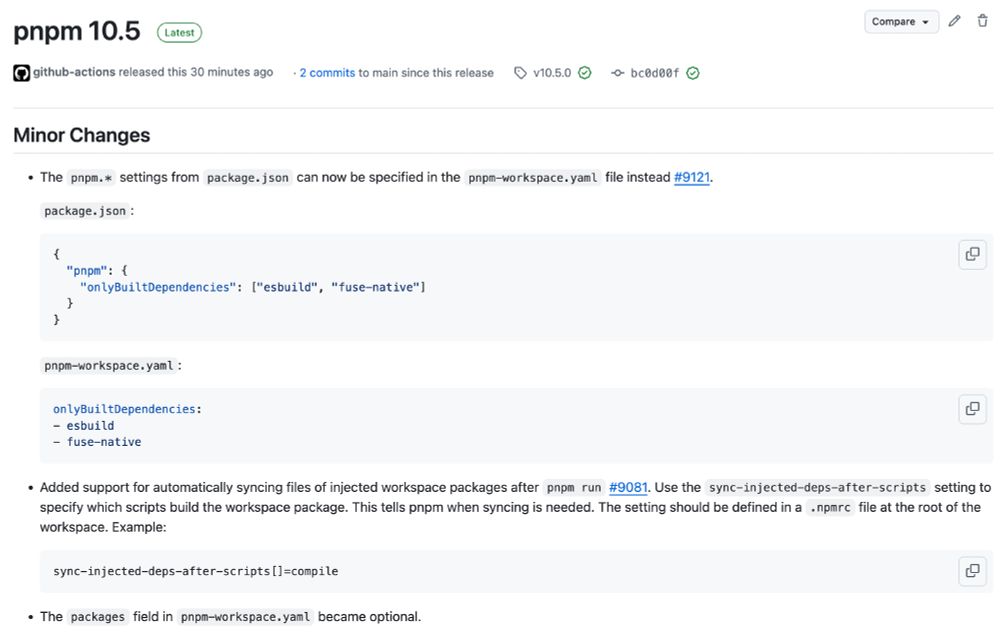Click the Minor Changes heading

[x=82, y=135]
